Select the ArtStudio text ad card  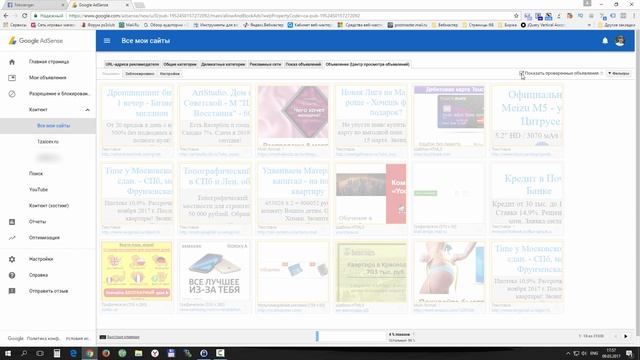click(215, 116)
